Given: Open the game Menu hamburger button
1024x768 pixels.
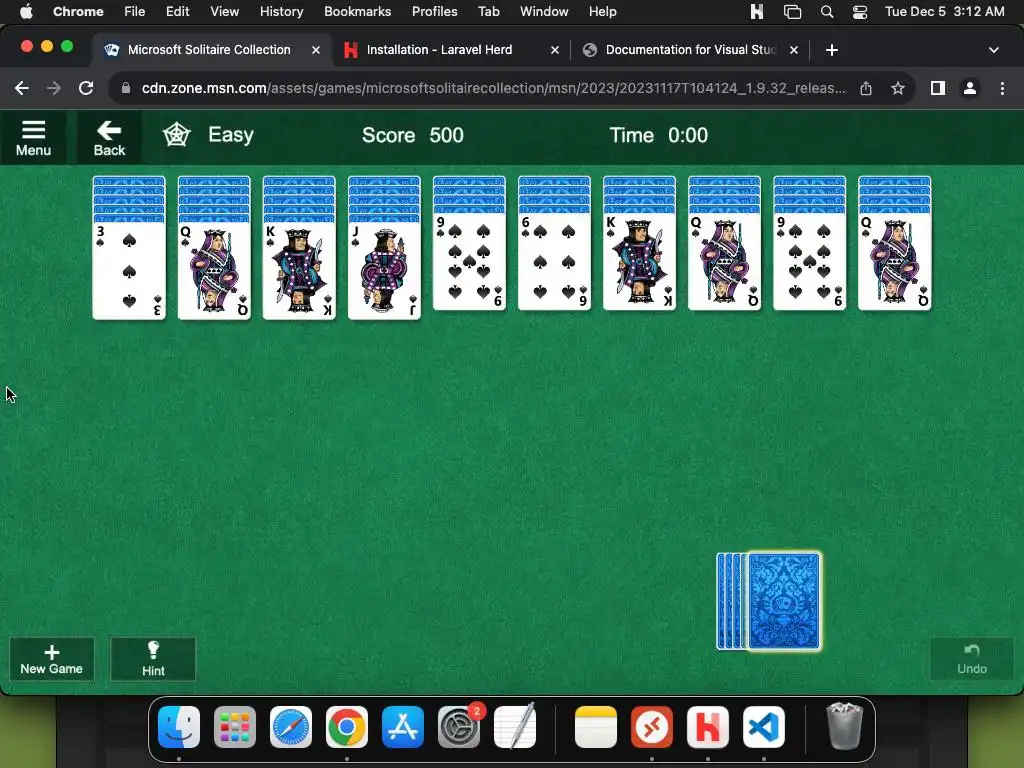Looking at the screenshot, I should [33, 138].
